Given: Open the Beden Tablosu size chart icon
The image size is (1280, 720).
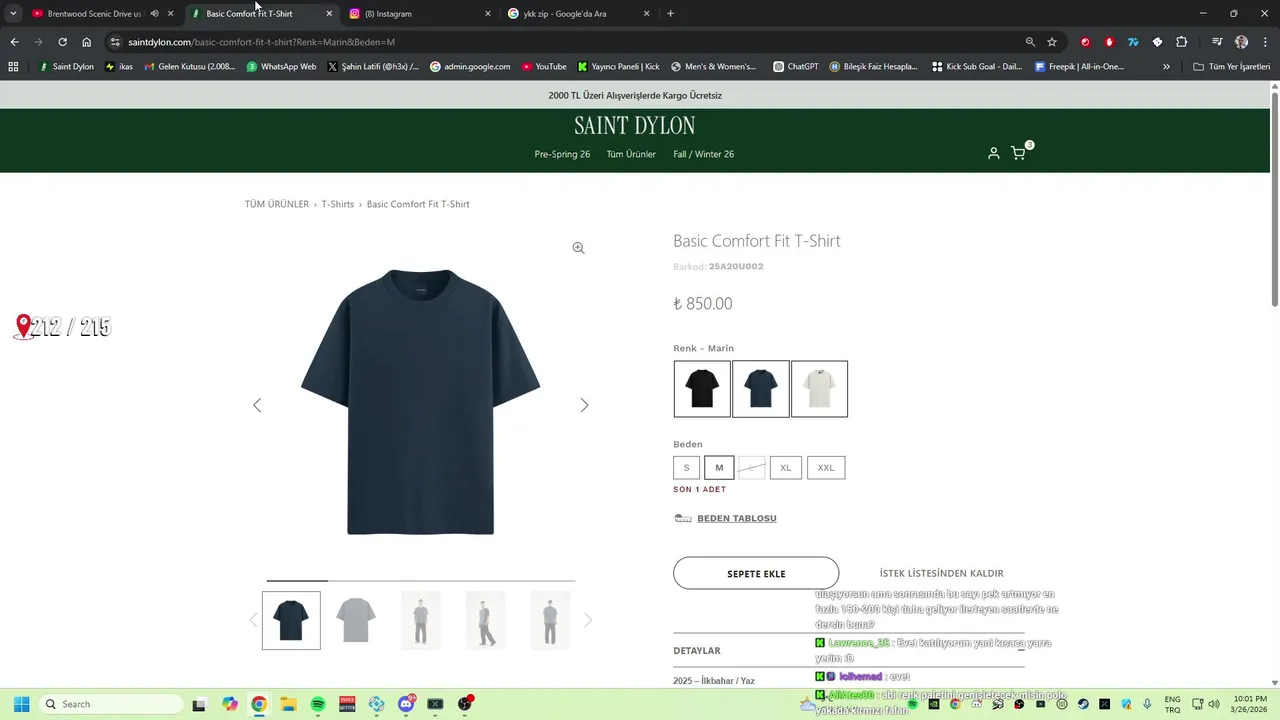Looking at the screenshot, I should (683, 518).
